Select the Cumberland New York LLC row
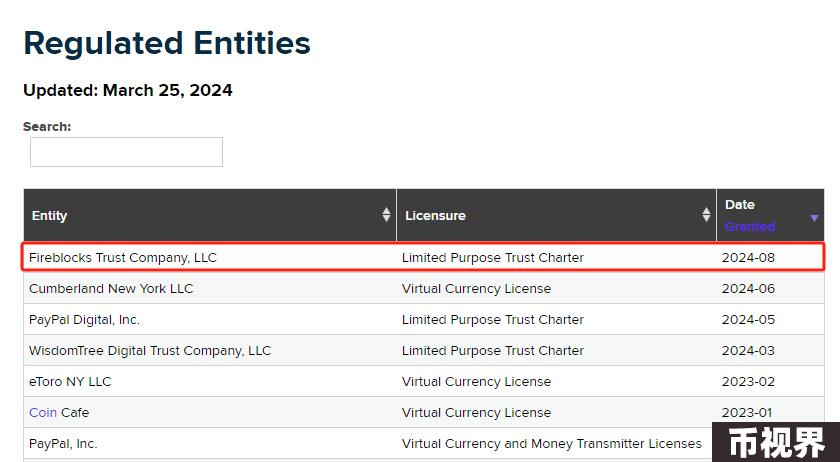 coord(111,288)
